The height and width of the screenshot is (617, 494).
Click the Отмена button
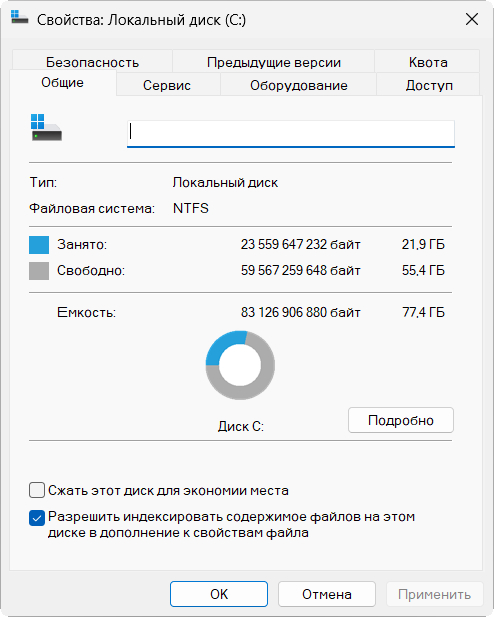click(x=327, y=594)
